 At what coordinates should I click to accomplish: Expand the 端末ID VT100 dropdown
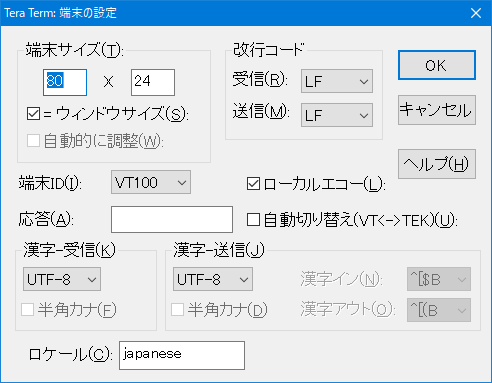click(x=151, y=182)
